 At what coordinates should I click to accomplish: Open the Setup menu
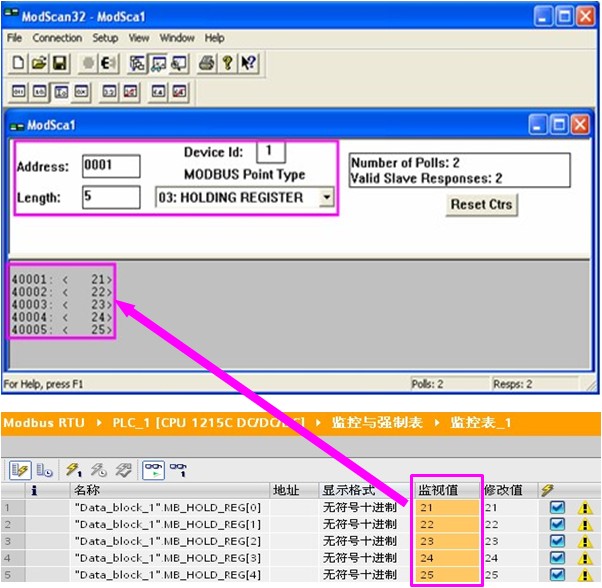click(x=105, y=38)
